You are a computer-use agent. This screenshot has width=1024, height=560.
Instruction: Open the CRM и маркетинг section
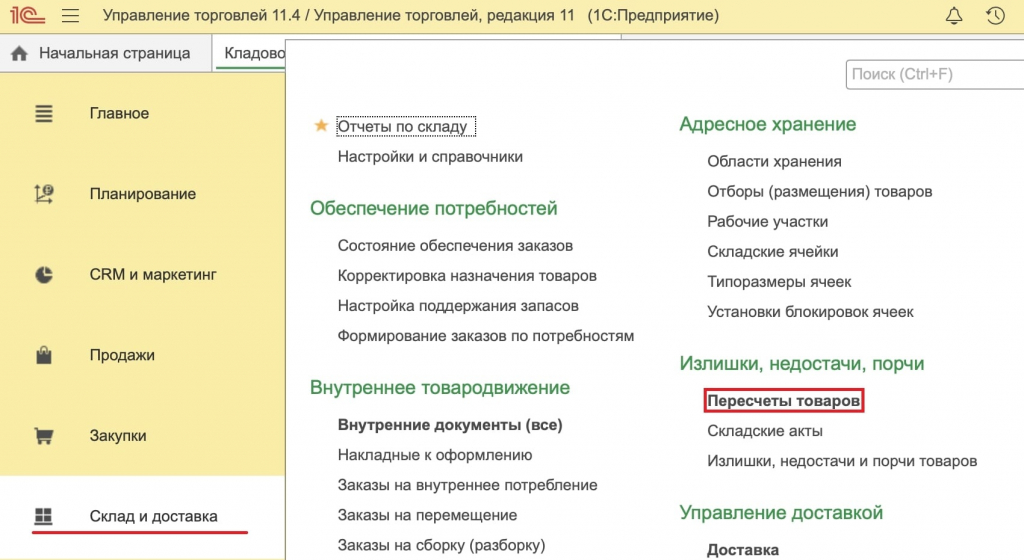pyautogui.click(x=153, y=275)
